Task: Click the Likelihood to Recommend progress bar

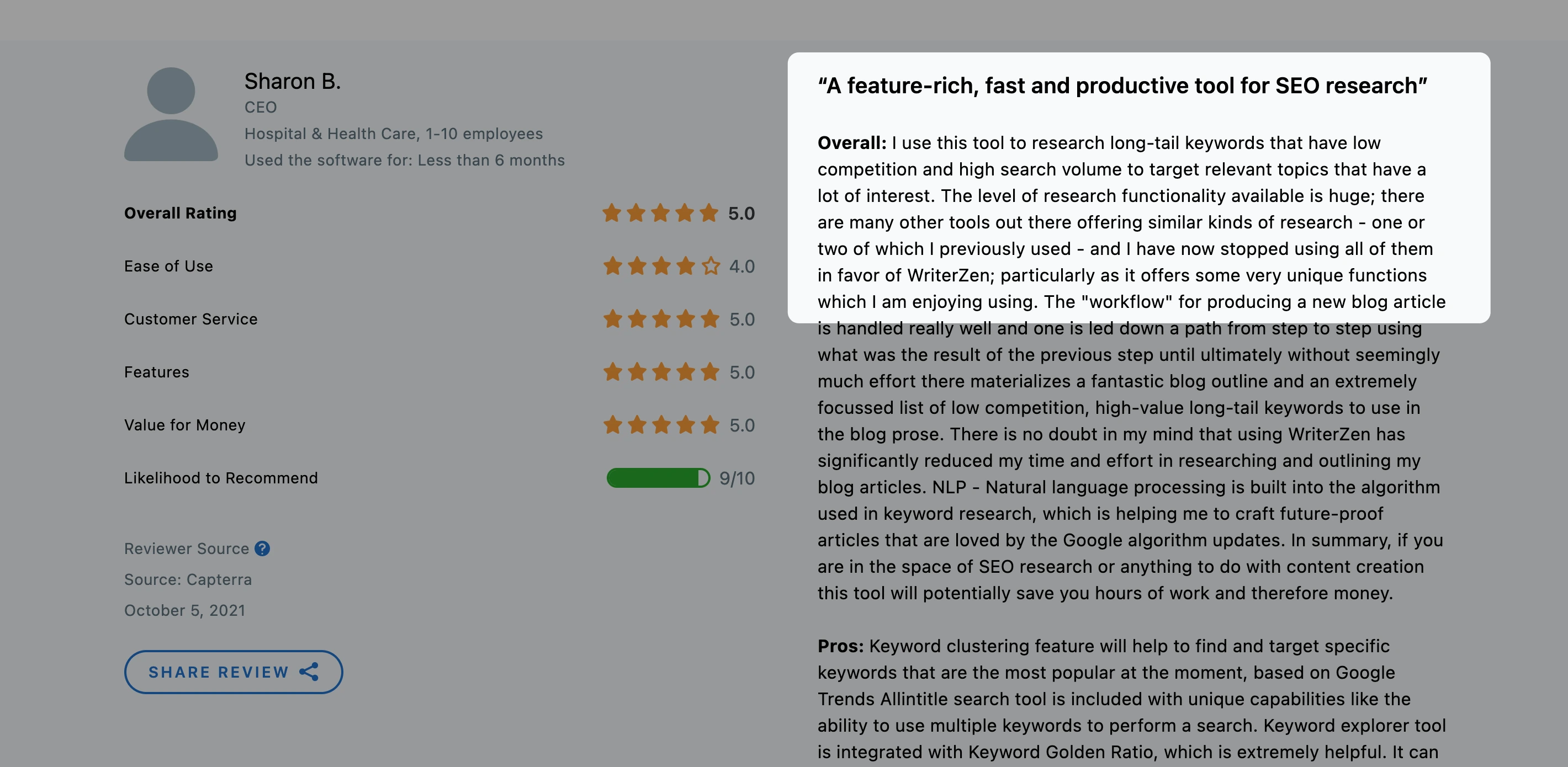Action: pyautogui.click(x=659, y=478)
